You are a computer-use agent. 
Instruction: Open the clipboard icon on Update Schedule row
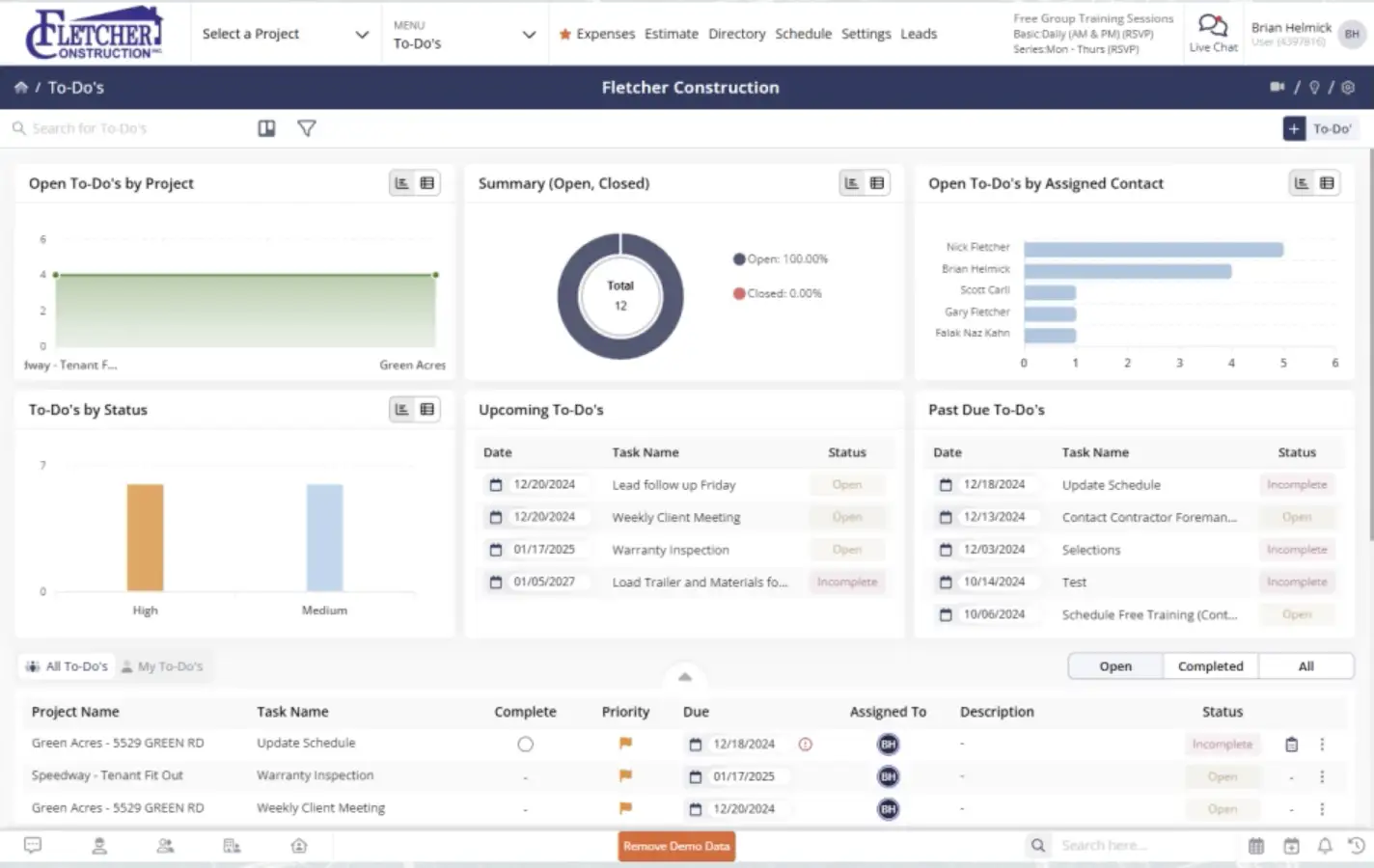tap(1291, 745)
